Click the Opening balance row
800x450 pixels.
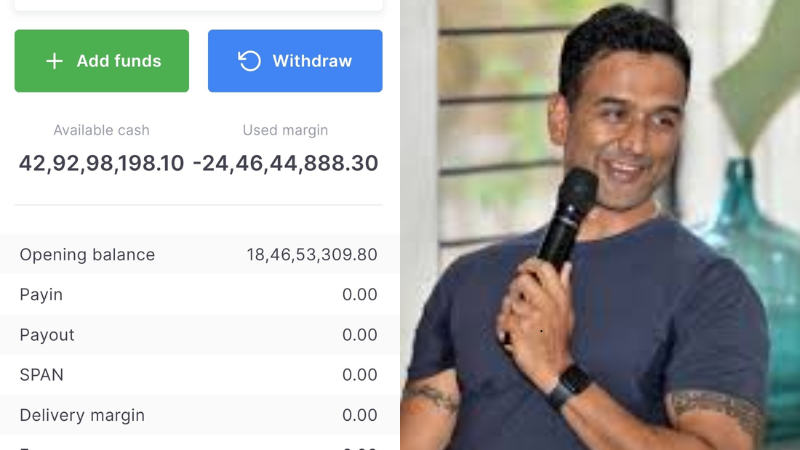tap(199, 254)
